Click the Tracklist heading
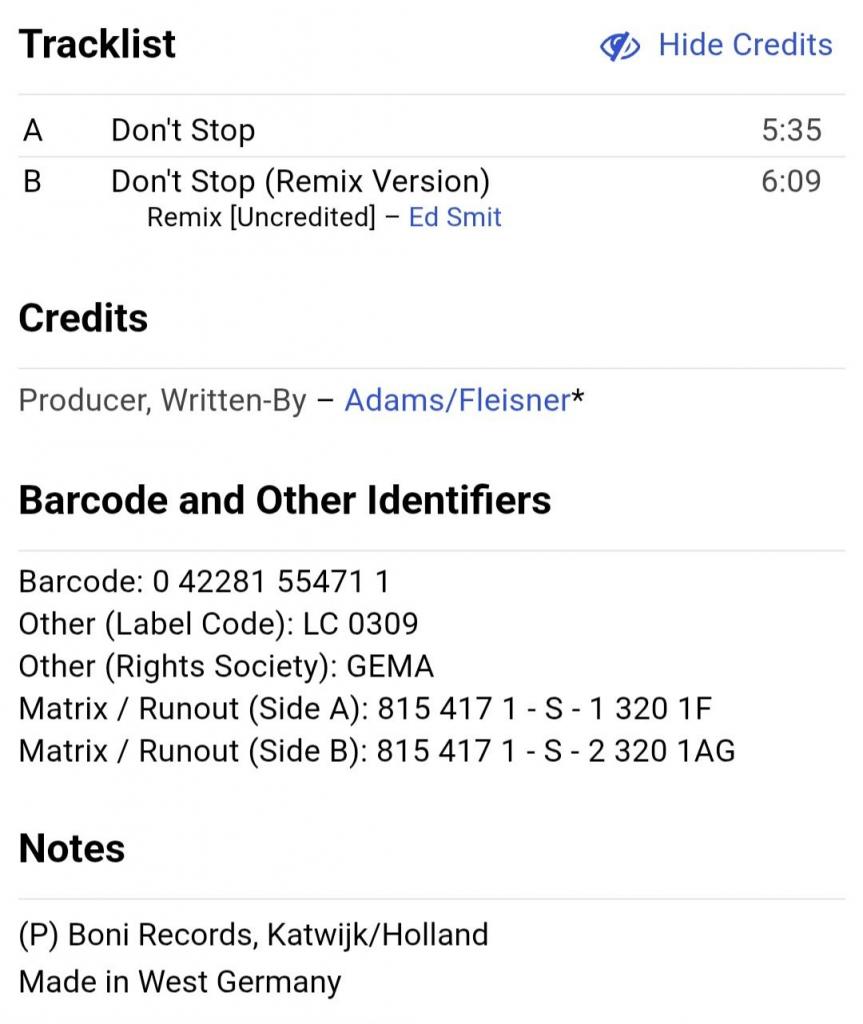Screen dimensions: 863x1024 pos(97,44)
